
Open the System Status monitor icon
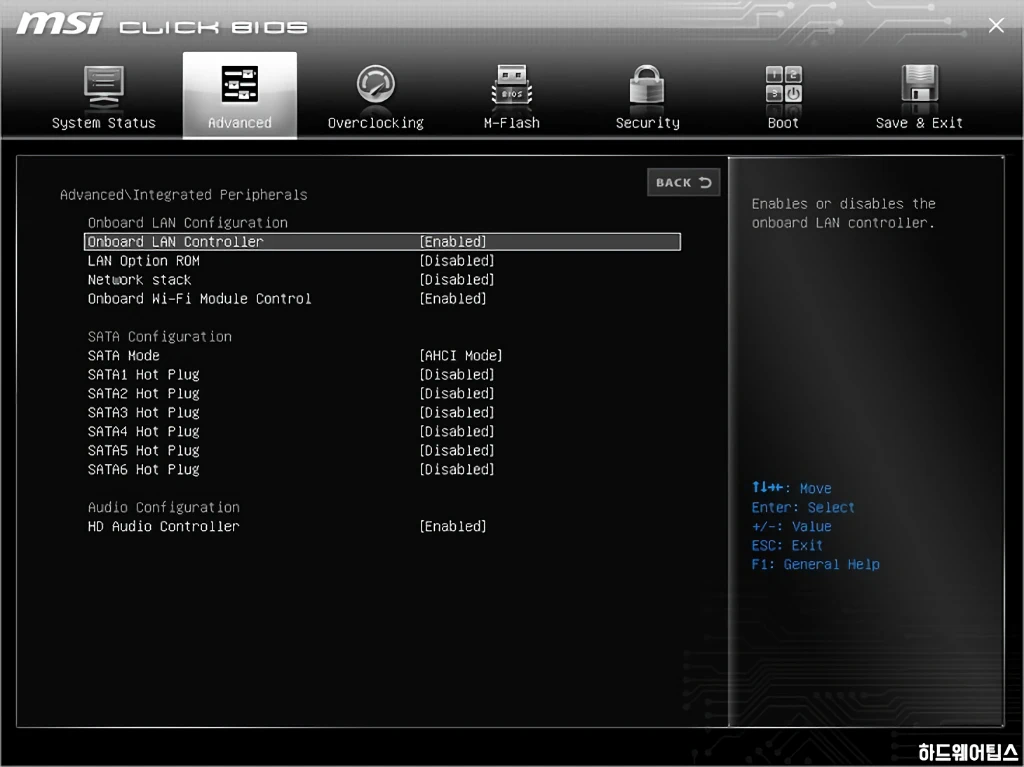103,87
